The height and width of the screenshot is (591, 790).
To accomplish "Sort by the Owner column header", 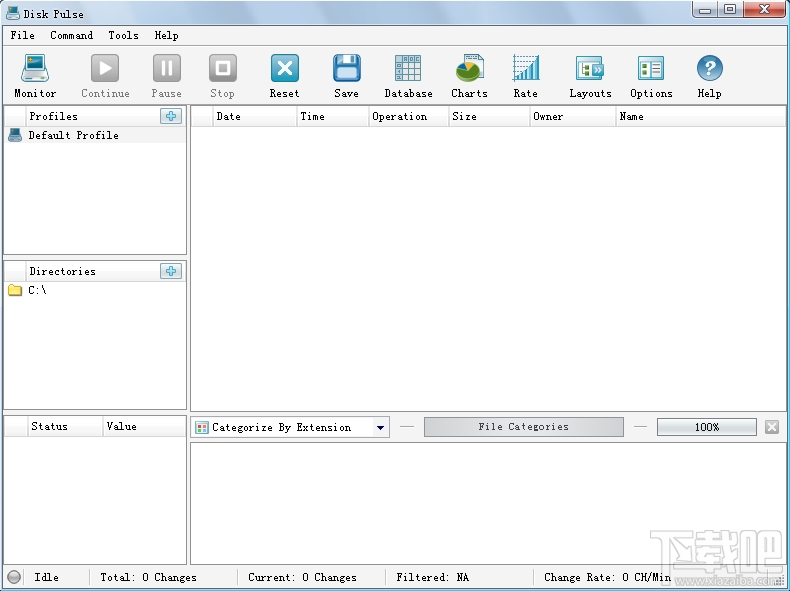I will (x=573, y=116).
